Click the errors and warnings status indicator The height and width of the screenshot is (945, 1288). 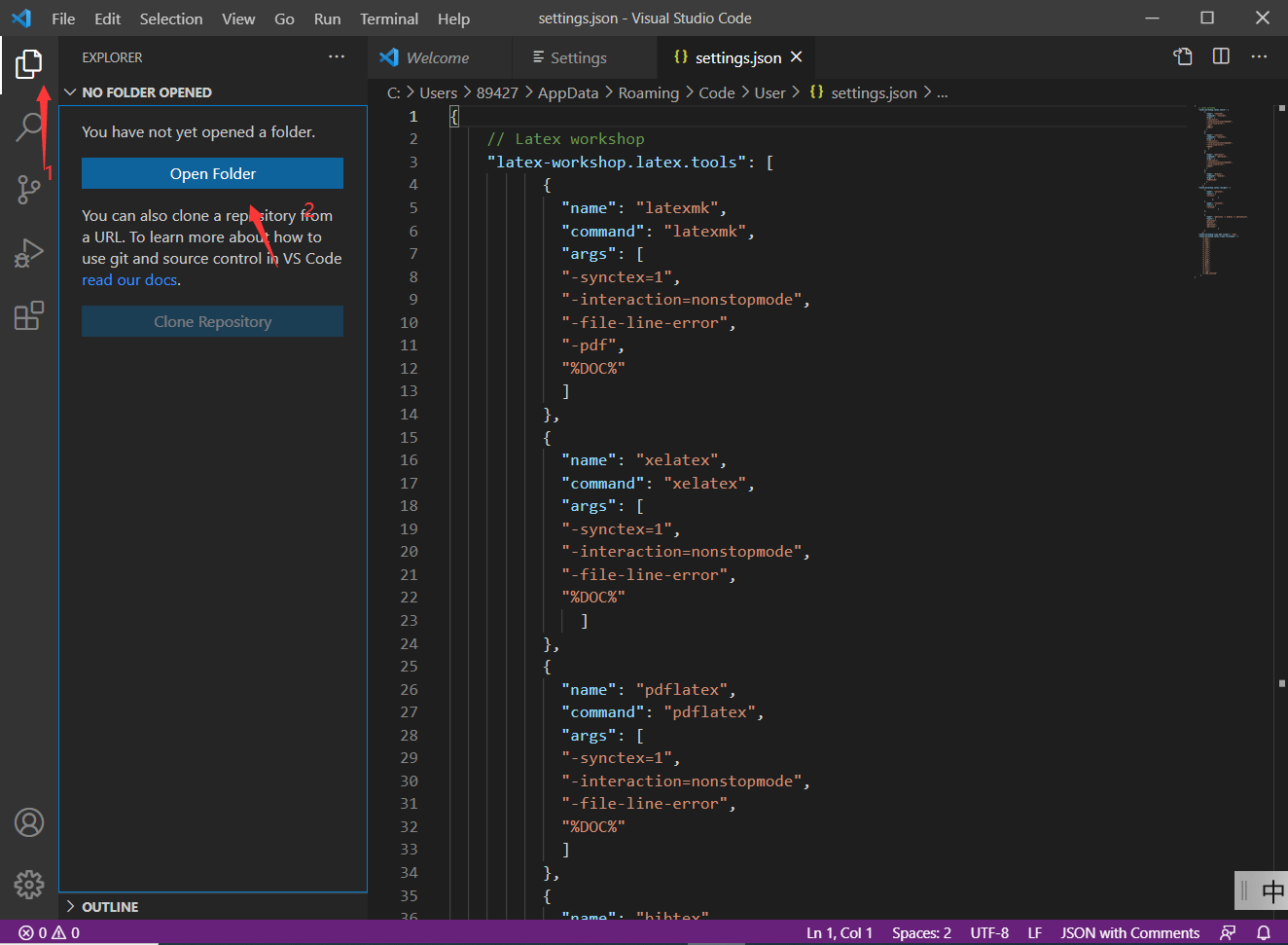(47, 932)
